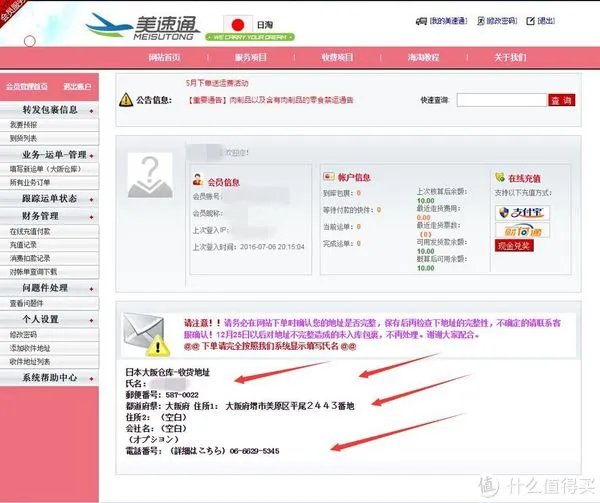Open 我的美速通 in the top header
The image size is (600, 503).
(448, 21)
